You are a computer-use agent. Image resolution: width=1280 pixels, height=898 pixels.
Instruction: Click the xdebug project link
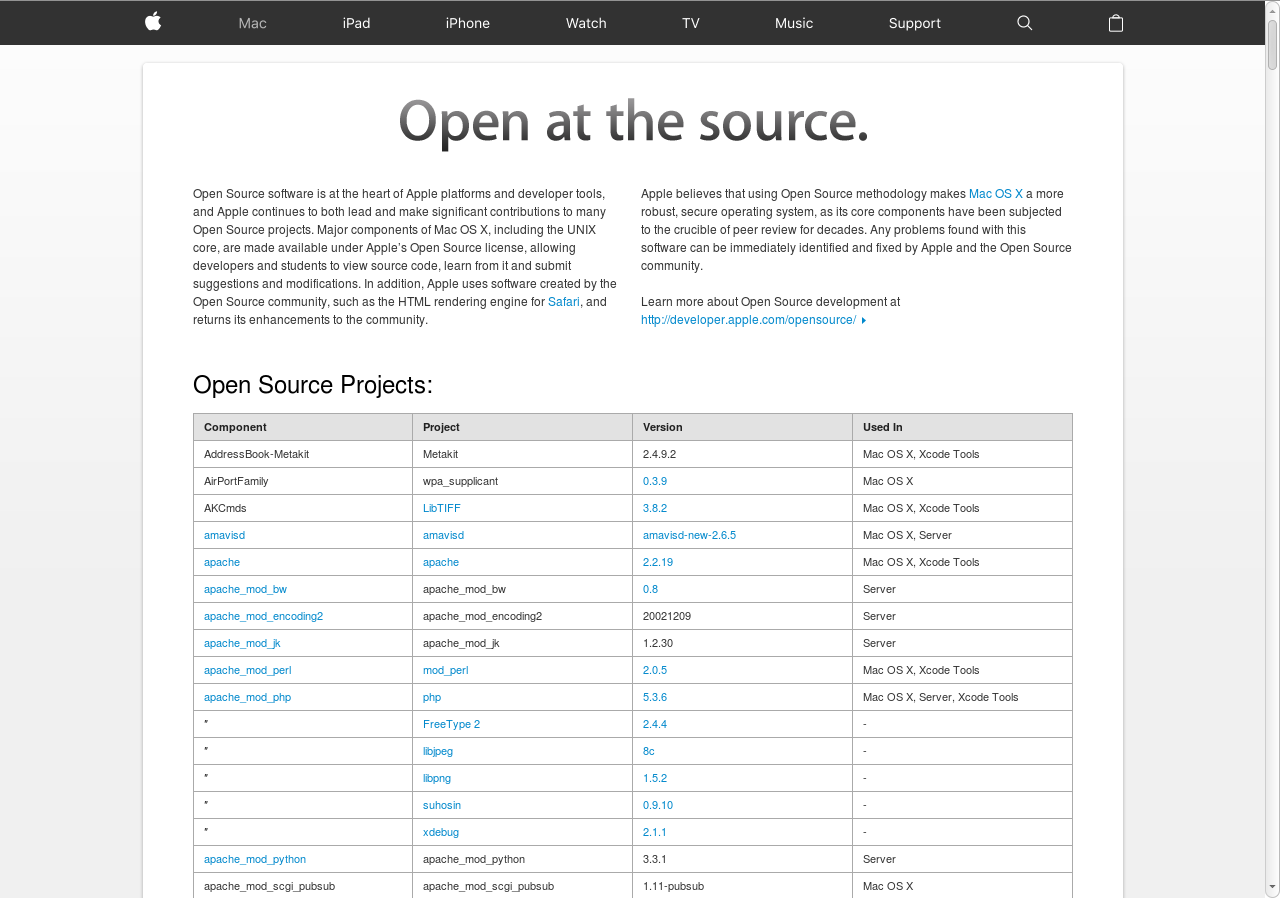pyautogui.click(x=440, y=832)
